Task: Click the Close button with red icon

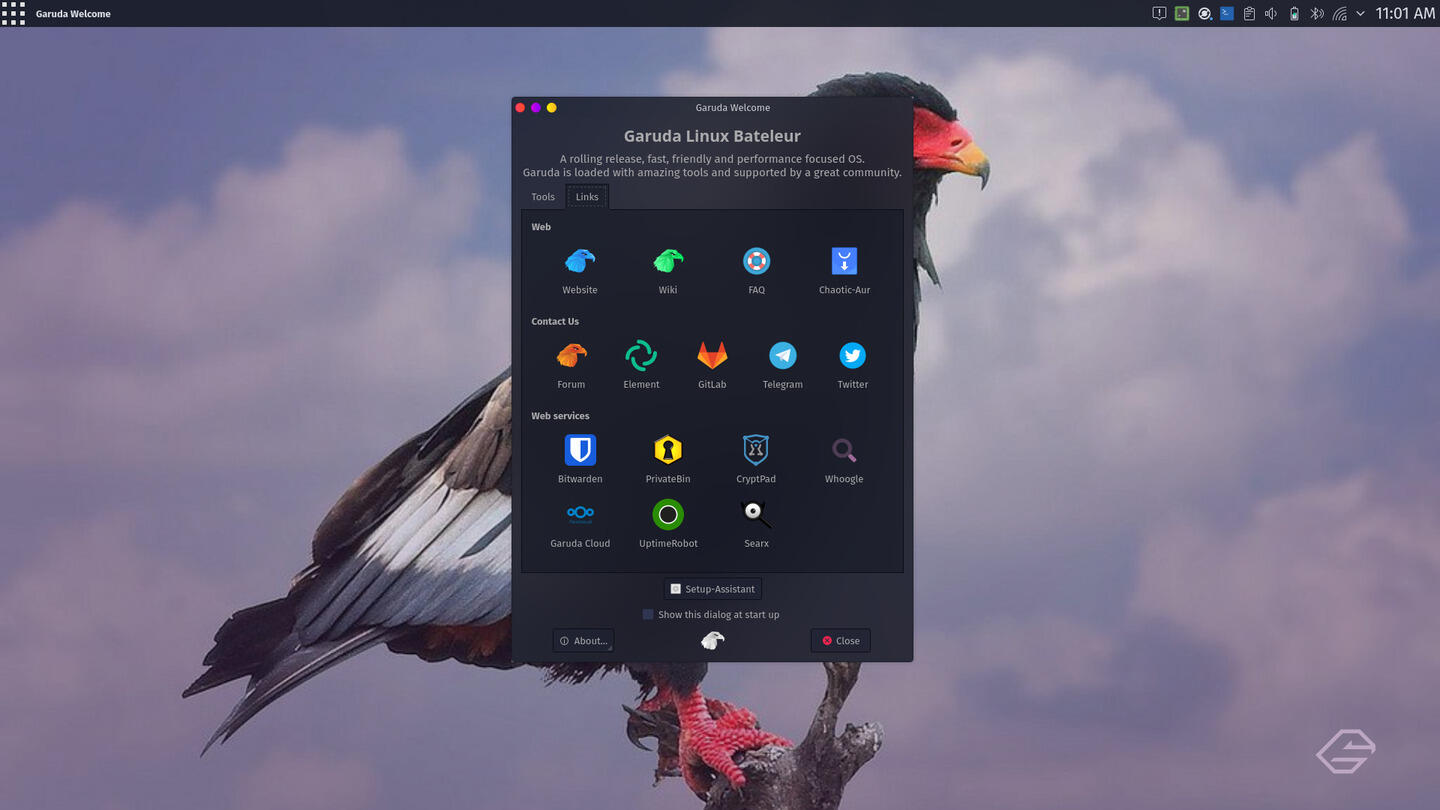Action: tap(840, 641)
